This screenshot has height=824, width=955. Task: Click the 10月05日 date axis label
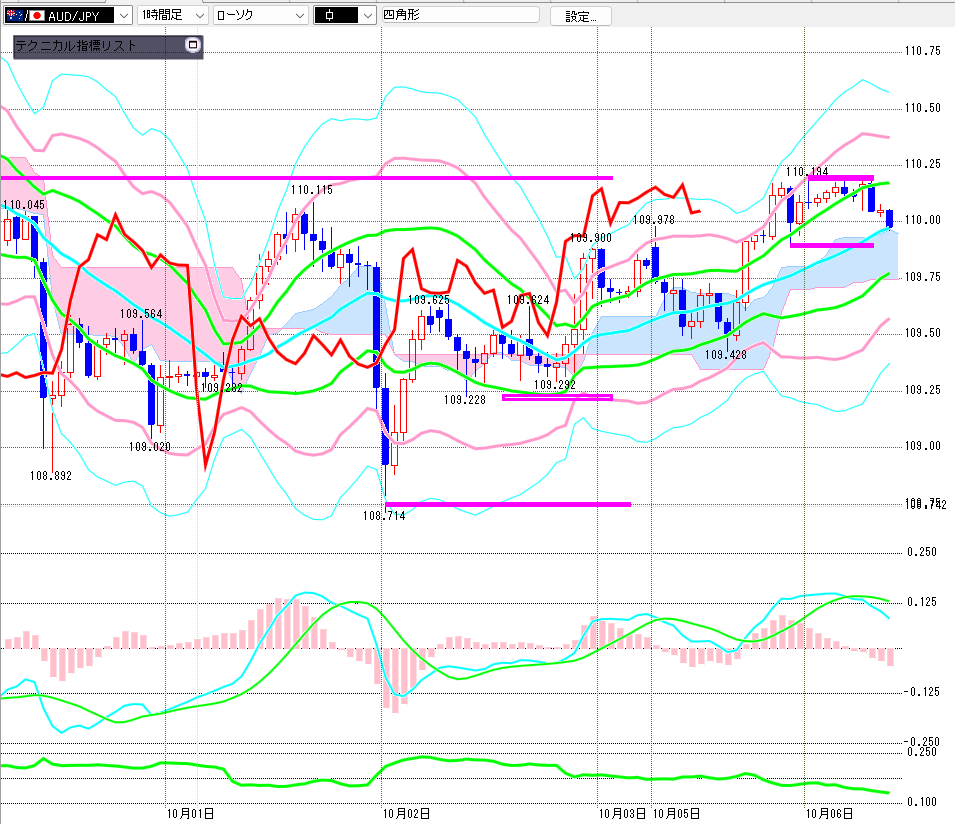tap(675, 814)
